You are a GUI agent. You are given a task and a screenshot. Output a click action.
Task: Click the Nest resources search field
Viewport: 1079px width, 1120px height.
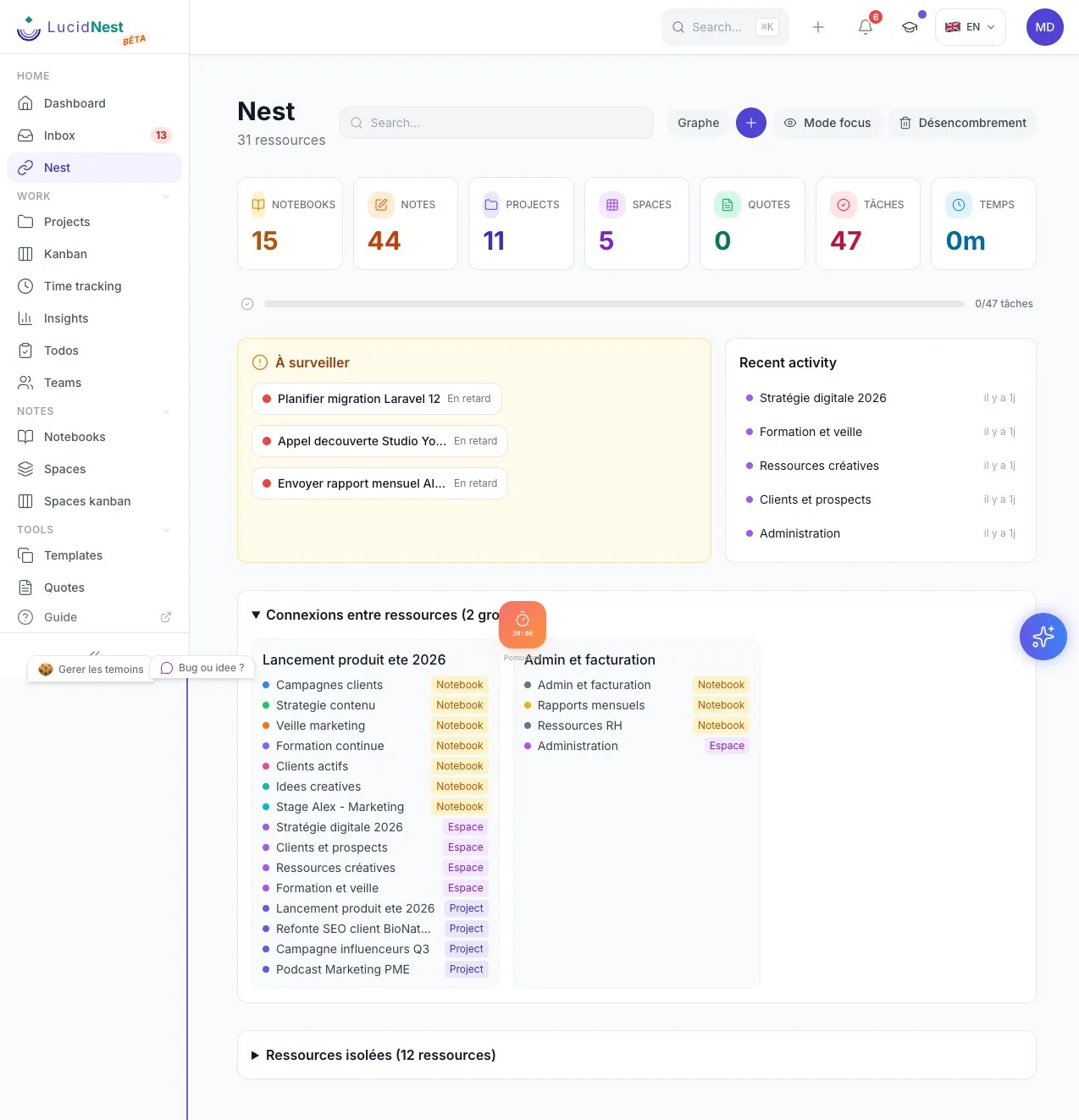pyautogui.click(x=496, y=123)
